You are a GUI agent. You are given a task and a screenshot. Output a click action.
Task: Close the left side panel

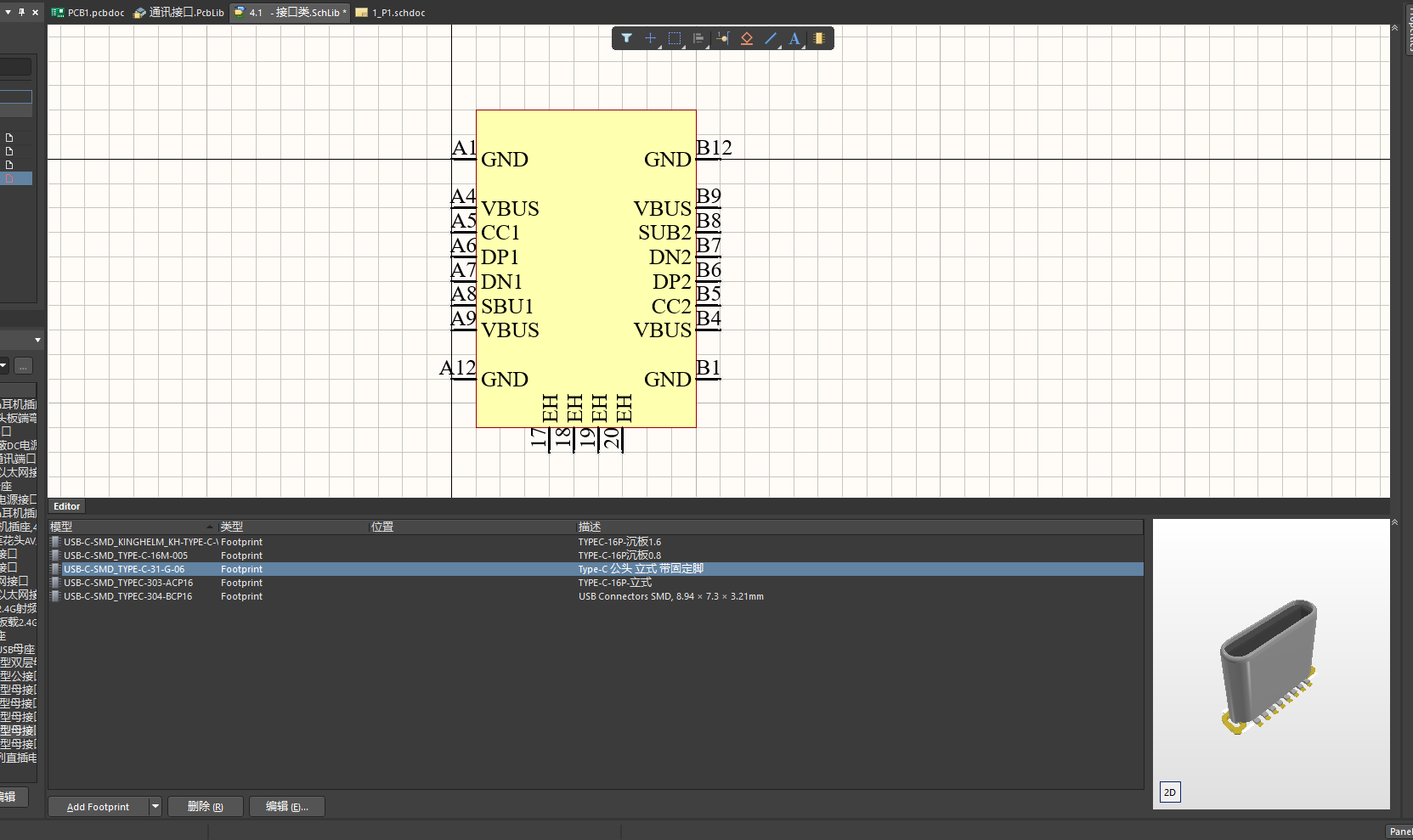(35, 12)
